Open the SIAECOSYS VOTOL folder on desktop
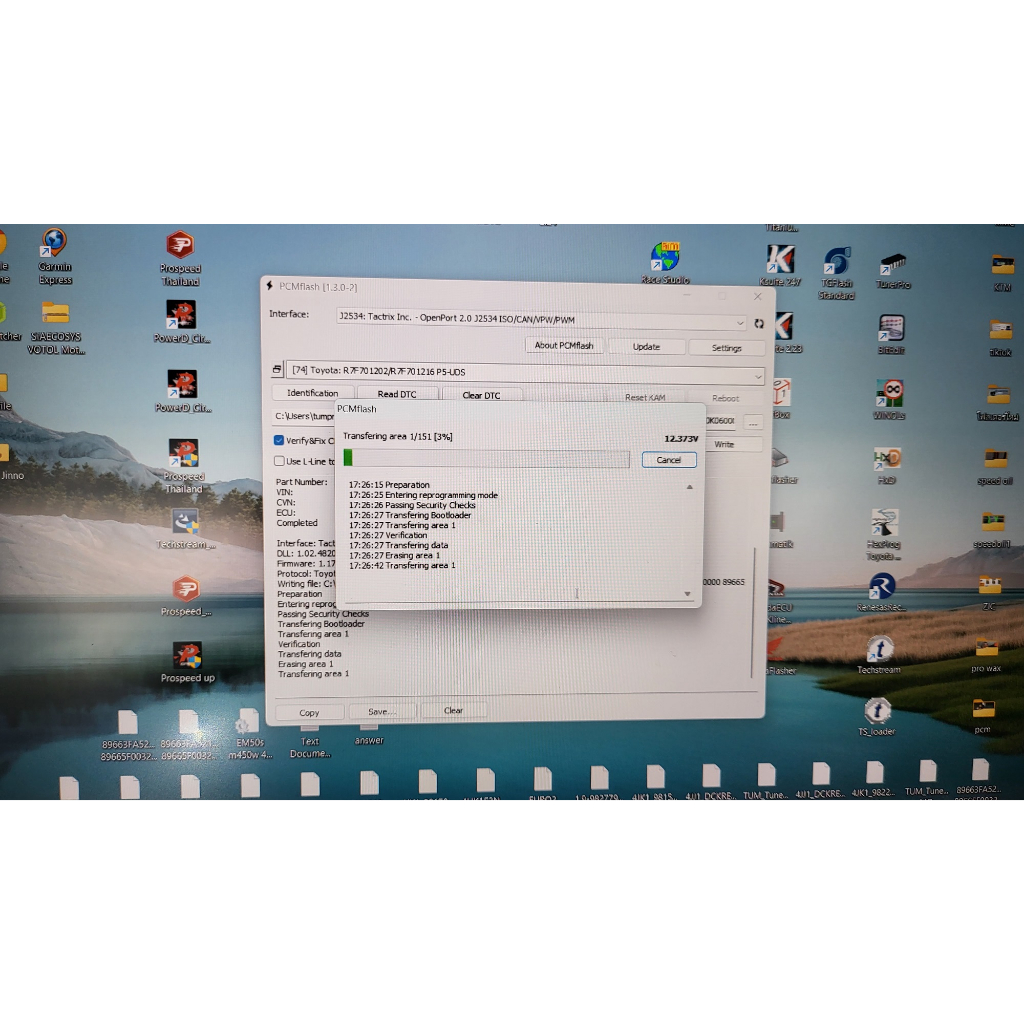The width and height of the screenshot is (1024, 1024). (x=56, y=328)
